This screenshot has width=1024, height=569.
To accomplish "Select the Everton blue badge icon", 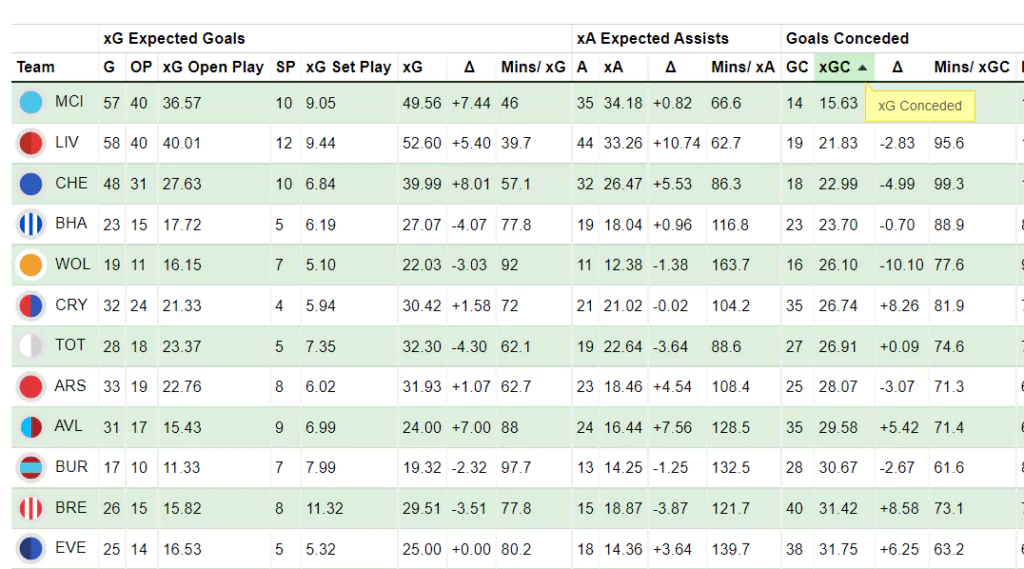I will pyautogui.click(x=31, y=548).
